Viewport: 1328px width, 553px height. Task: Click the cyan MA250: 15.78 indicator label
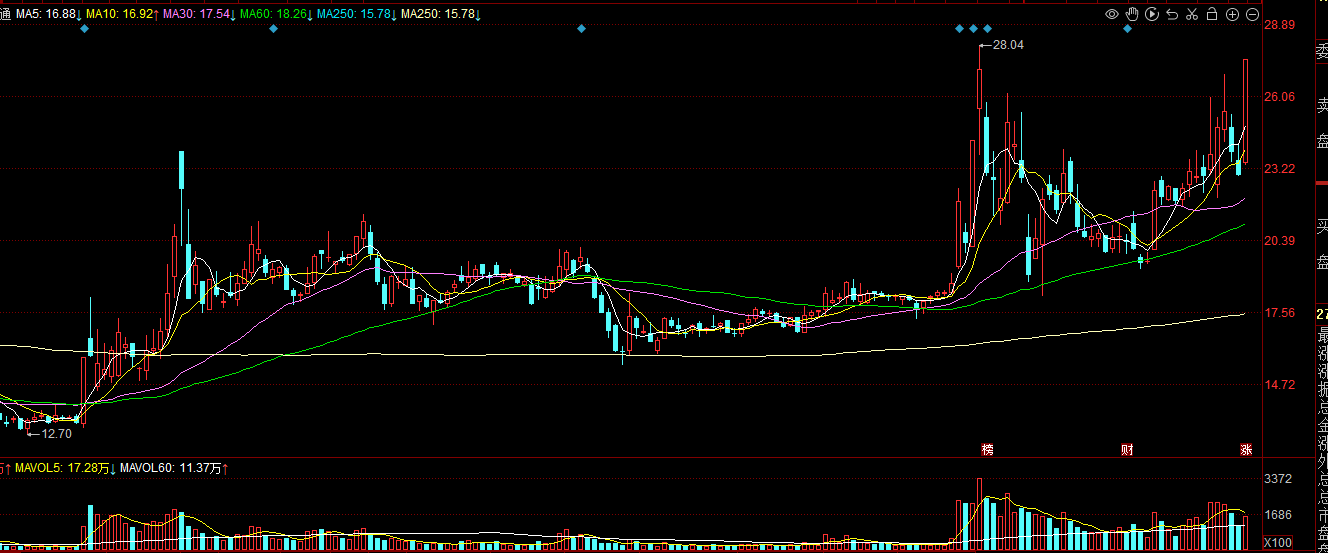tap(356, 14)
